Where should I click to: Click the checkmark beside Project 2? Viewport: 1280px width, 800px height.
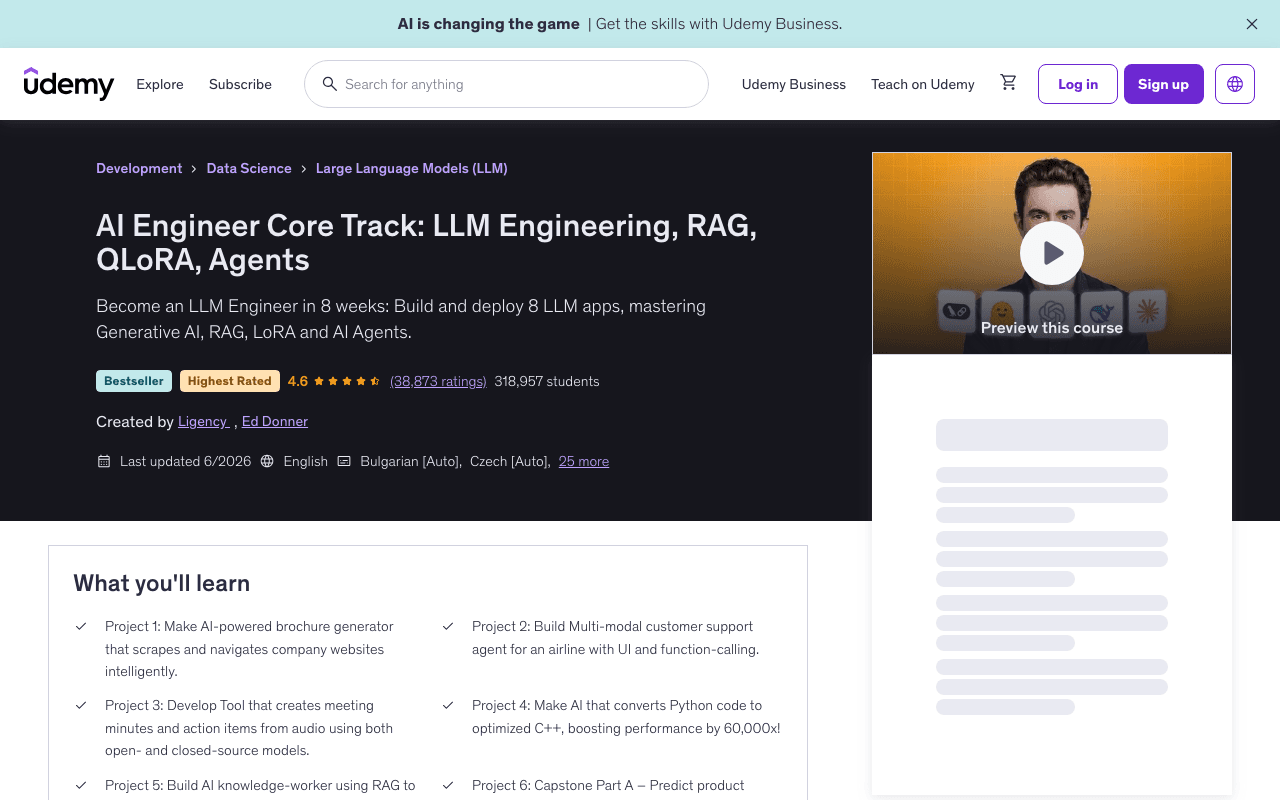[x=448, y=626]
